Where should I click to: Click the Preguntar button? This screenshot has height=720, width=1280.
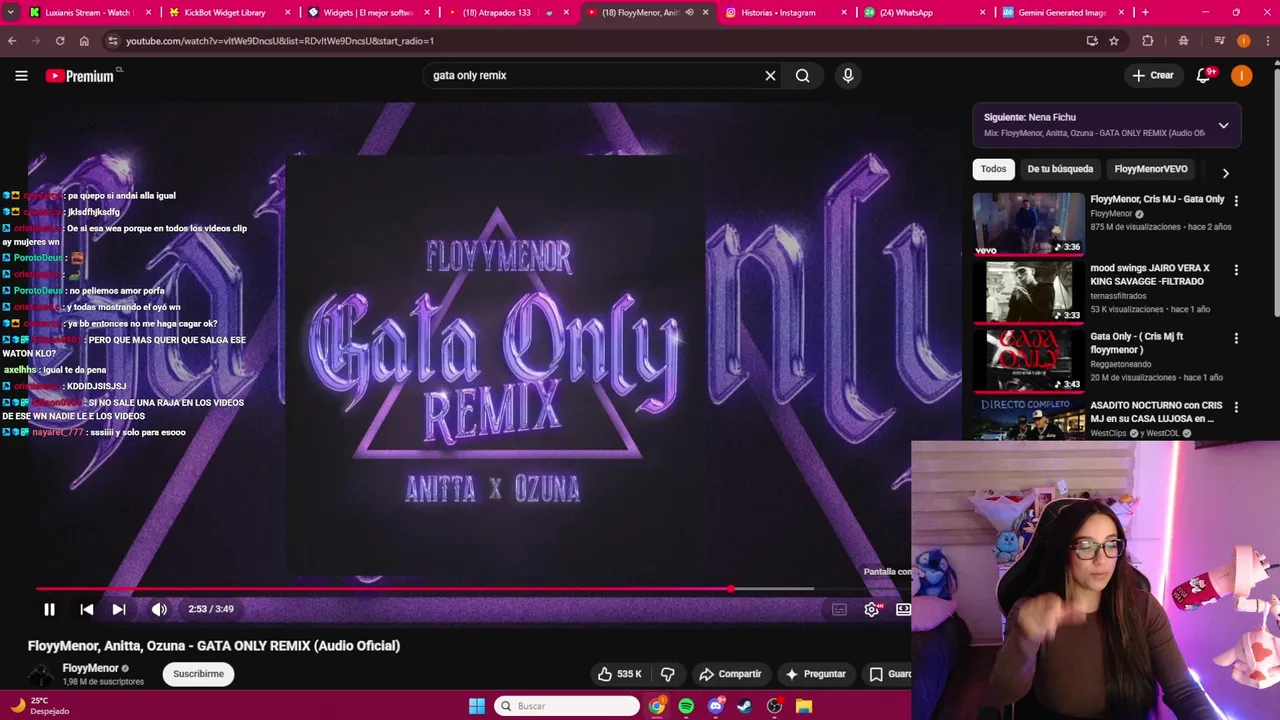816,674
